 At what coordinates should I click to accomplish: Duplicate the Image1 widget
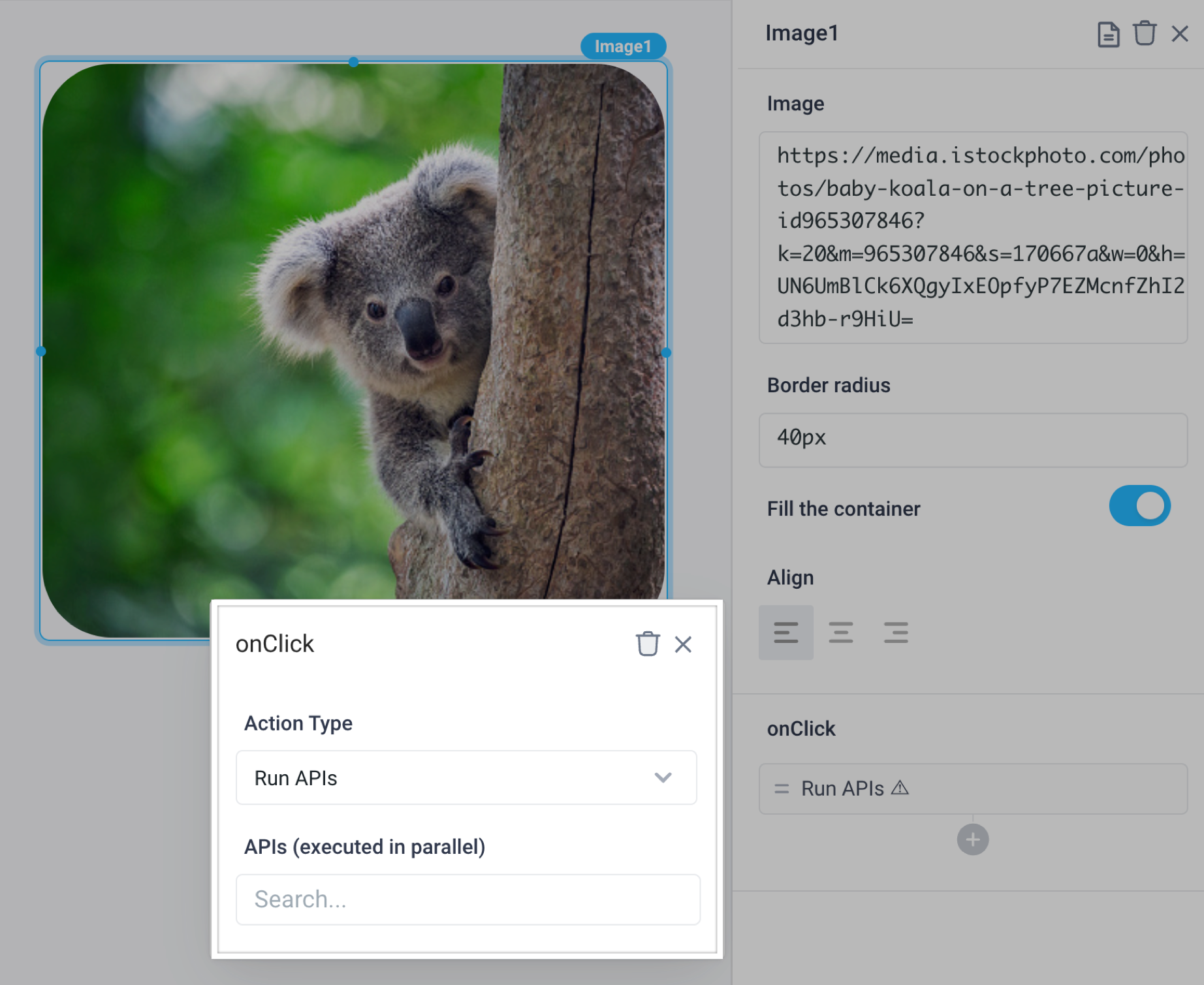(x=1109, y=34)
